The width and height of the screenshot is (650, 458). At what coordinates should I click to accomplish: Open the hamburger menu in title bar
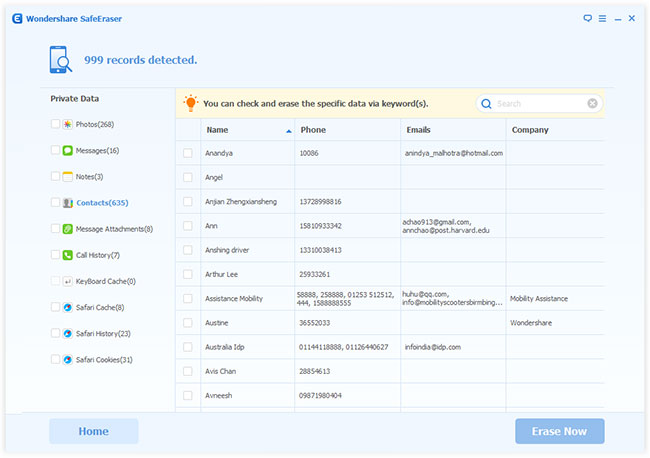click(602, 18)
